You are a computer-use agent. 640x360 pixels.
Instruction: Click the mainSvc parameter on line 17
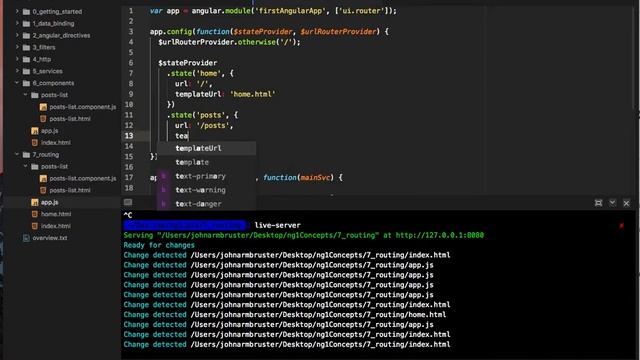tap(315, 178)
